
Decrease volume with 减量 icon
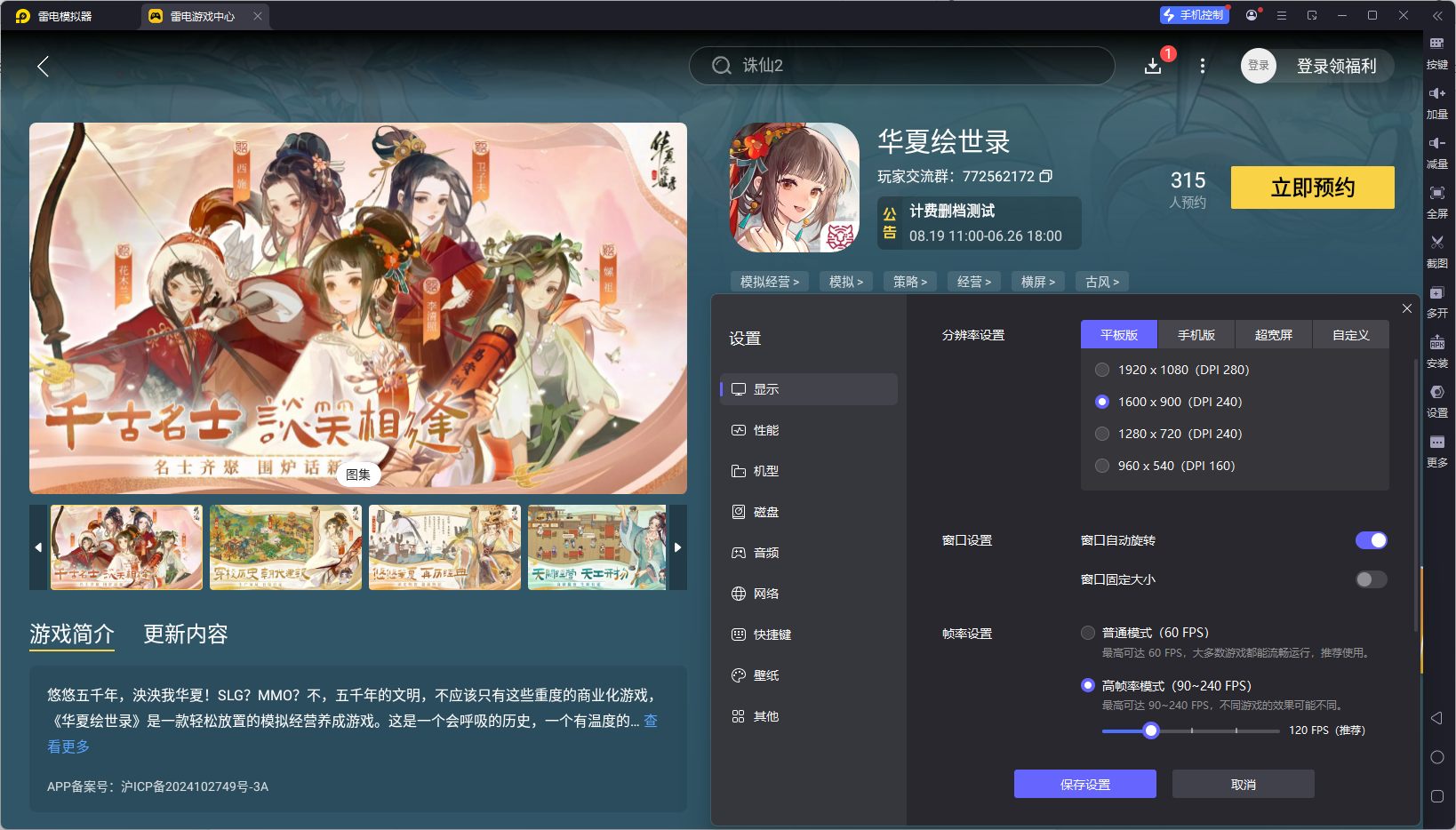click(x=1437, y=153)
